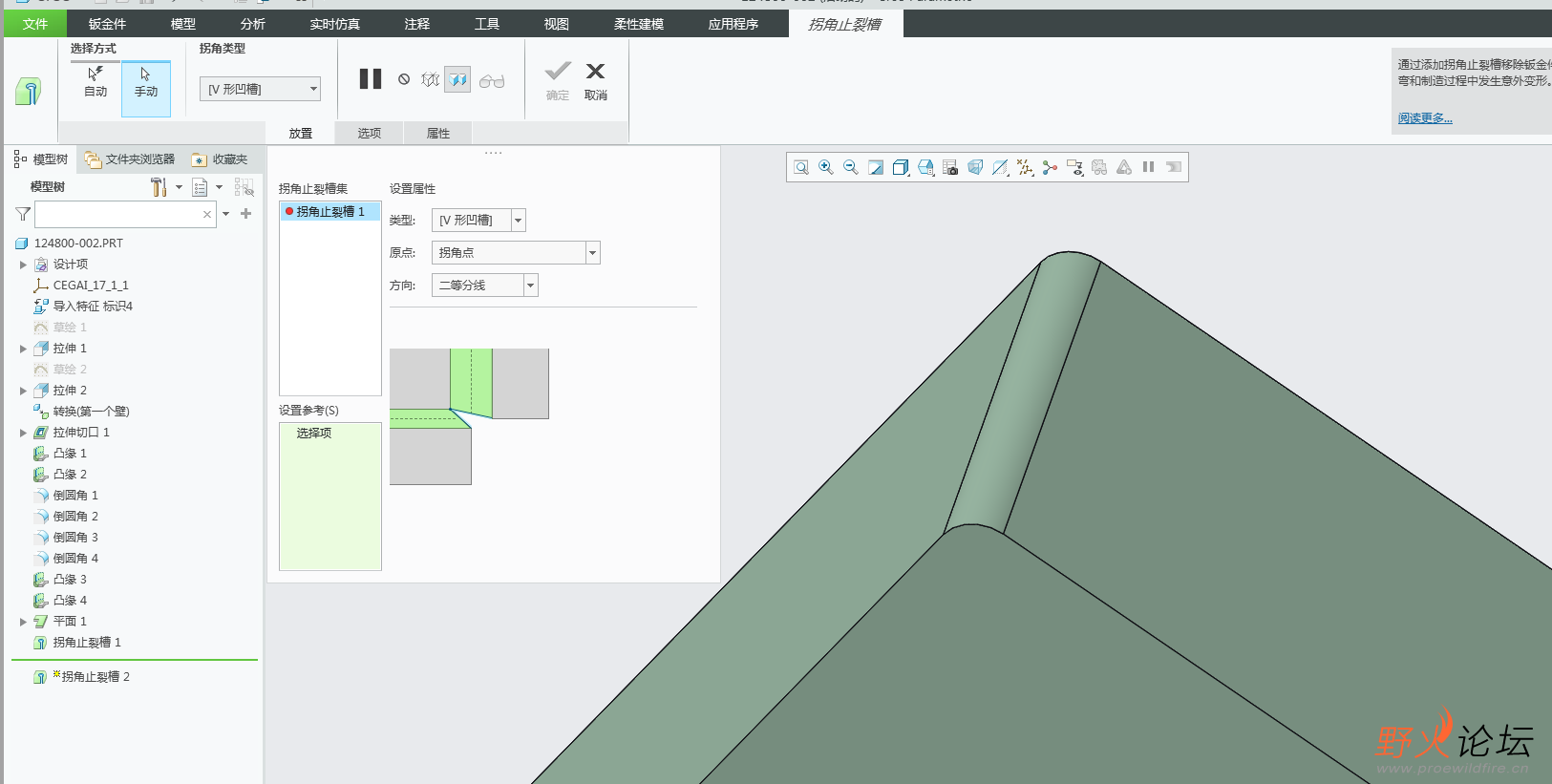Viewport: 1552px width, 784px height.
Task: Open the display style cube icon
Action: (x=901, y=167)
